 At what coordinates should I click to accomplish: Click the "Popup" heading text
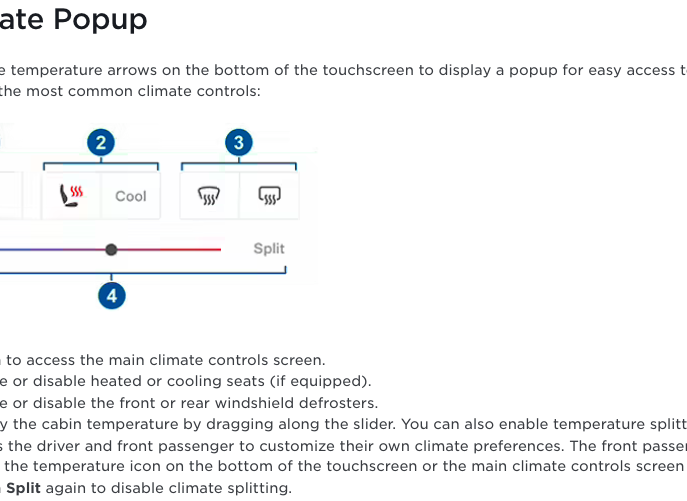pos(100,20)
